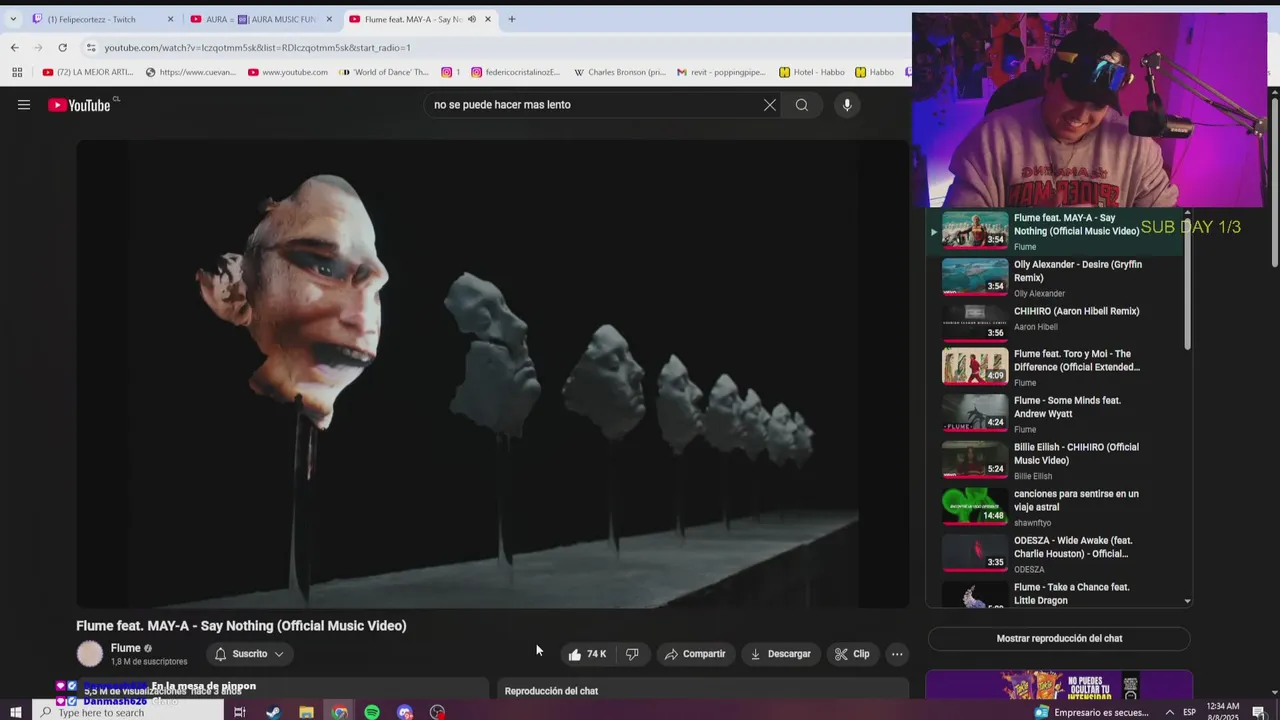The width and height of the screenshot is (1280, 720).
Task: Open Task View on the taskbar
Action: [240, 712]
